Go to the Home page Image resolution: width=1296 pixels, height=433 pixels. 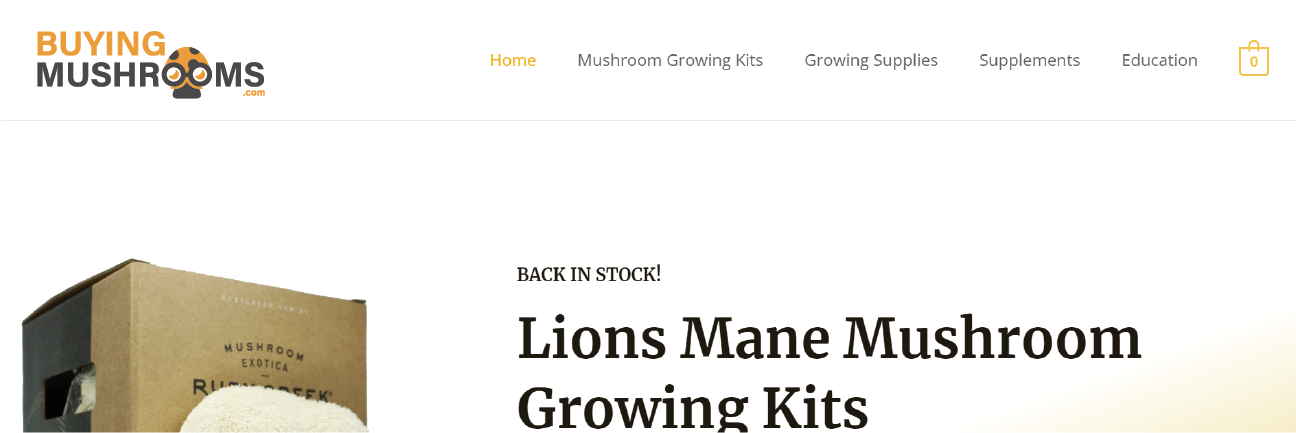click(x=512, y=60)
